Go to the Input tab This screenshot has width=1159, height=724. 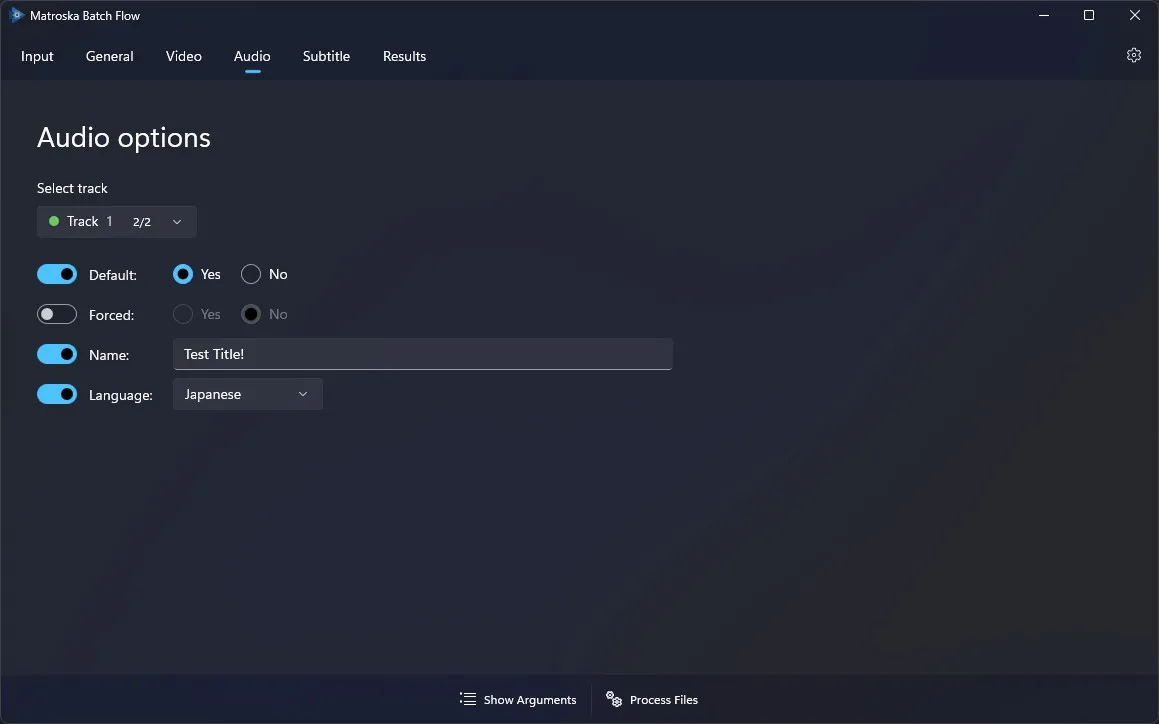pyautogui.click(x=37, y=56)
